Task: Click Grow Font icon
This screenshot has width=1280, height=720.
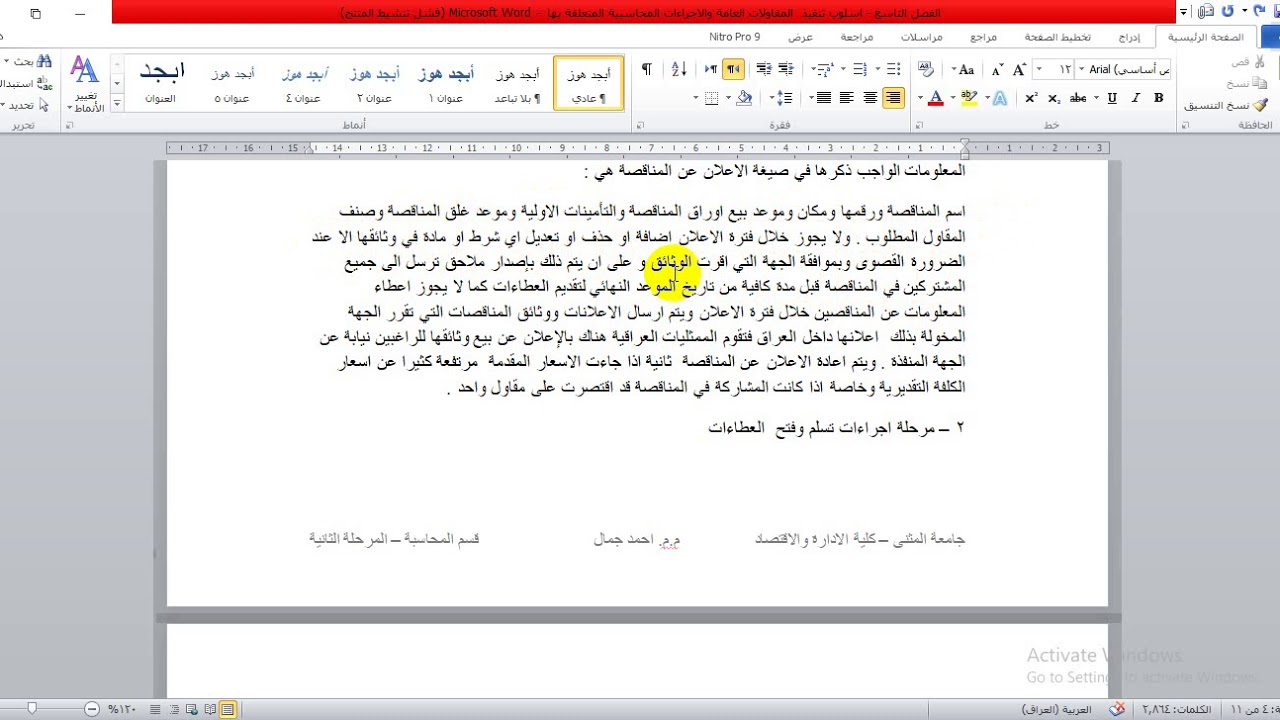Action: pos(1019,69)
